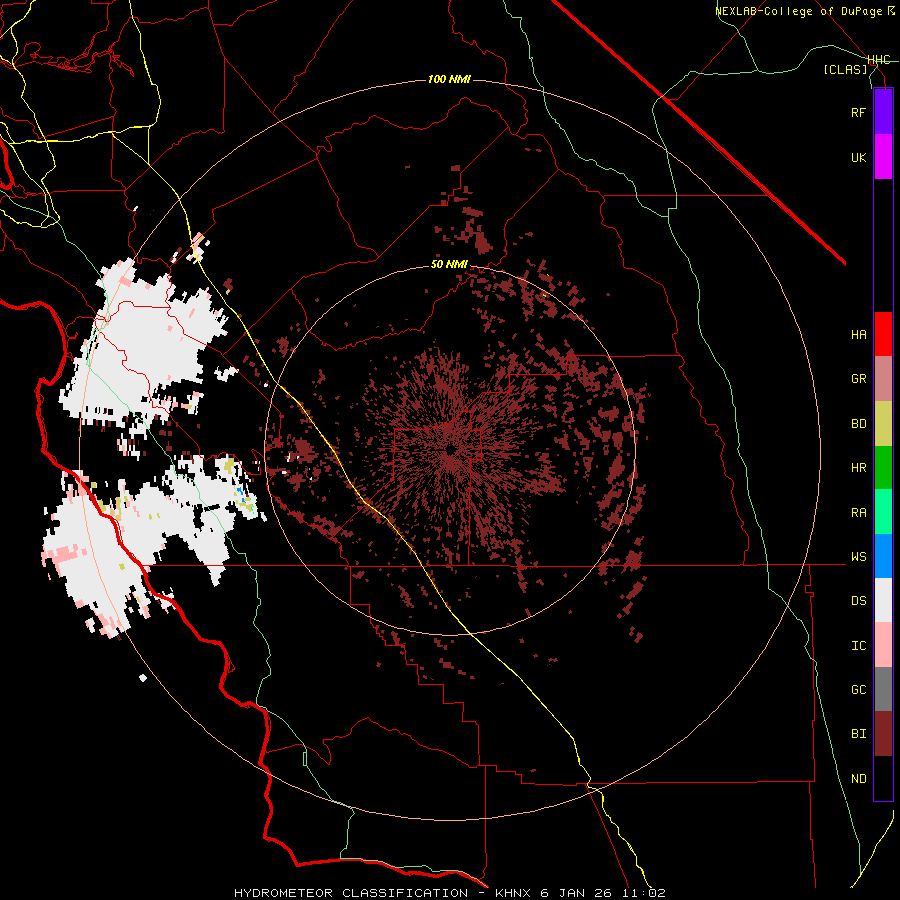This screenshot has height=900, width=900.
Task: Click the [CLAS] units label
Action: point(845,69)
